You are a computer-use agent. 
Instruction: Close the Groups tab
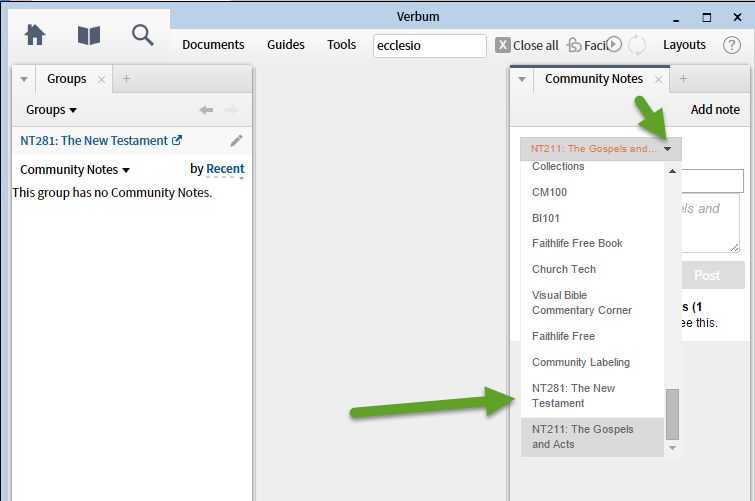coord(101,79)
